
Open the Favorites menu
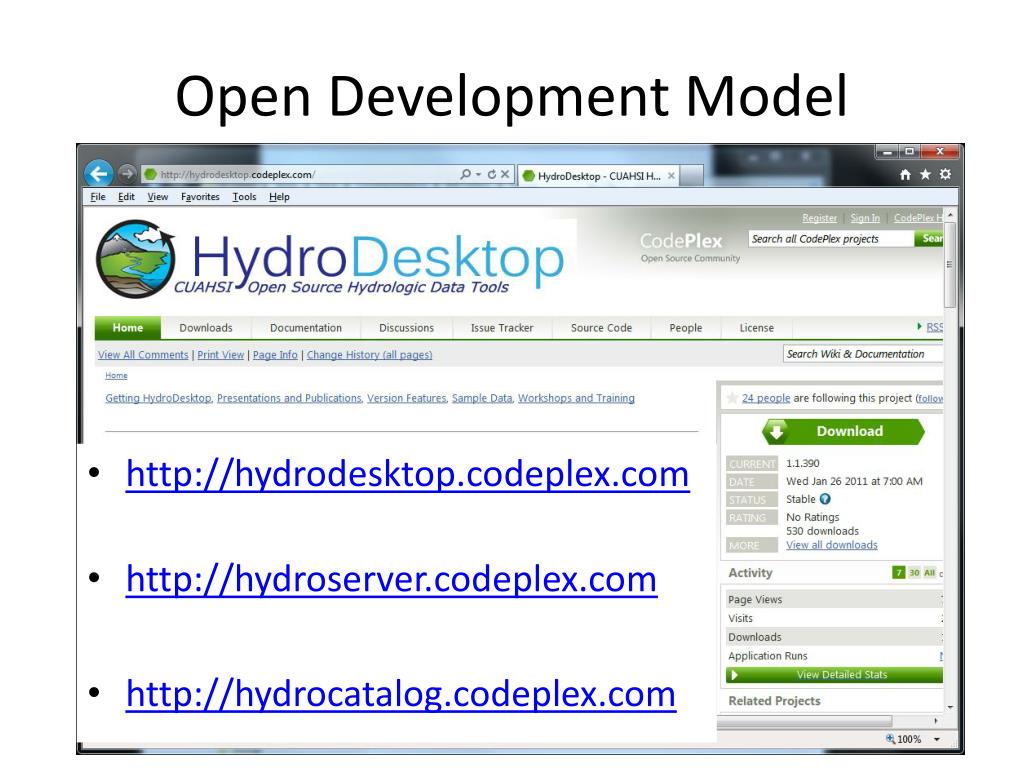tap(200, 197)
